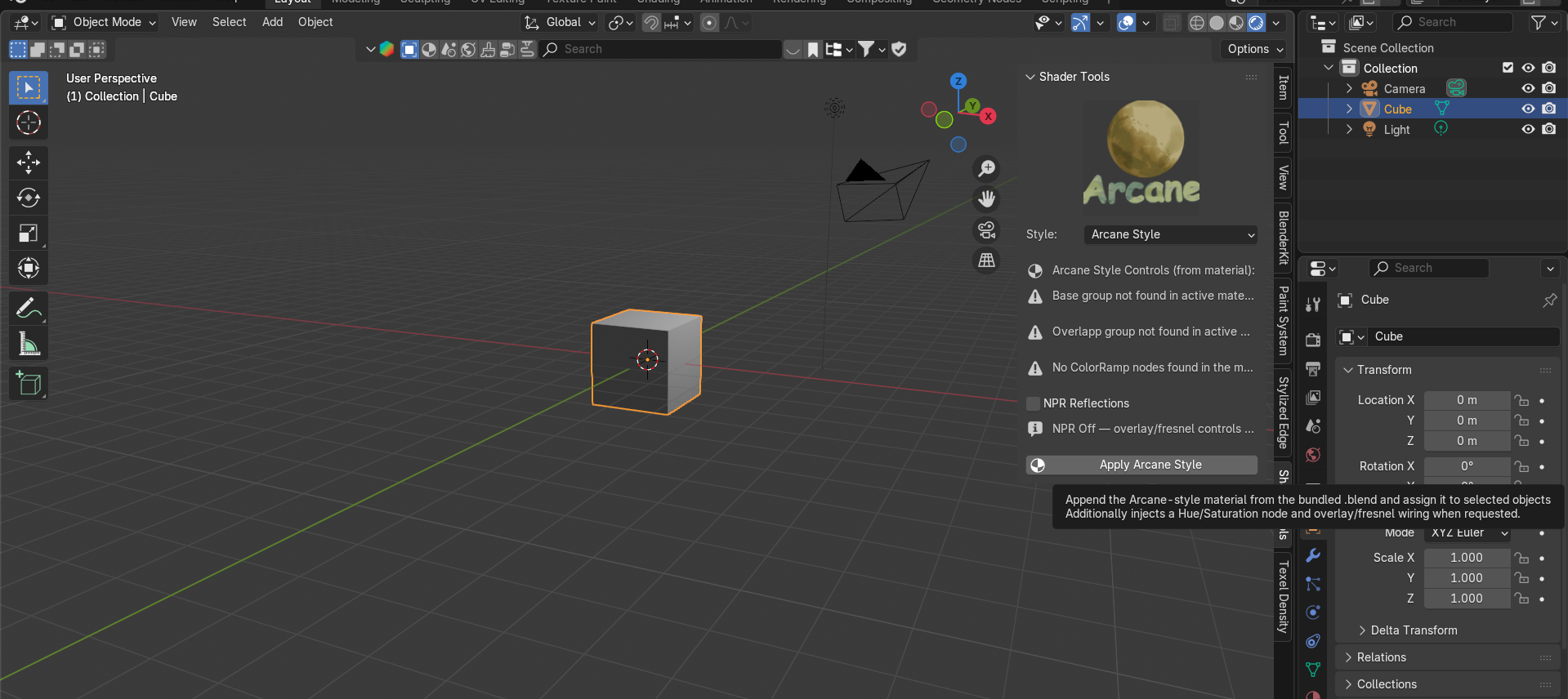
Task: Open the Options dropdown
Action: coord(1254,49)
